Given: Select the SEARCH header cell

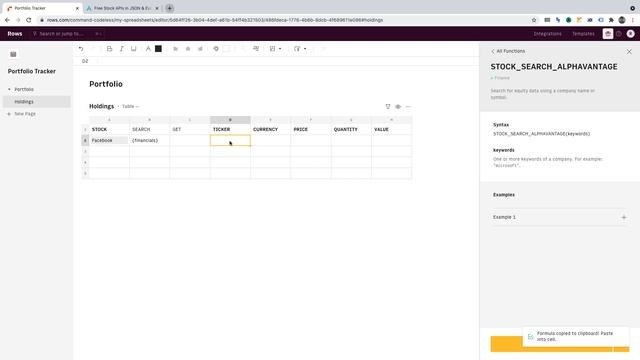Looking at the screenshot, I should 149,129.
